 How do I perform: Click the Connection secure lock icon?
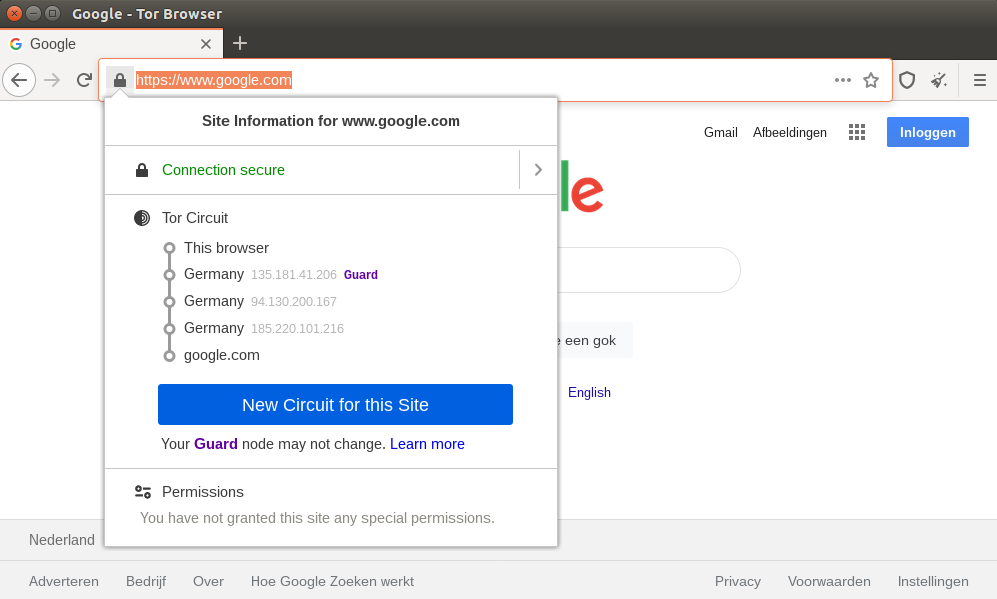point(142,170)
